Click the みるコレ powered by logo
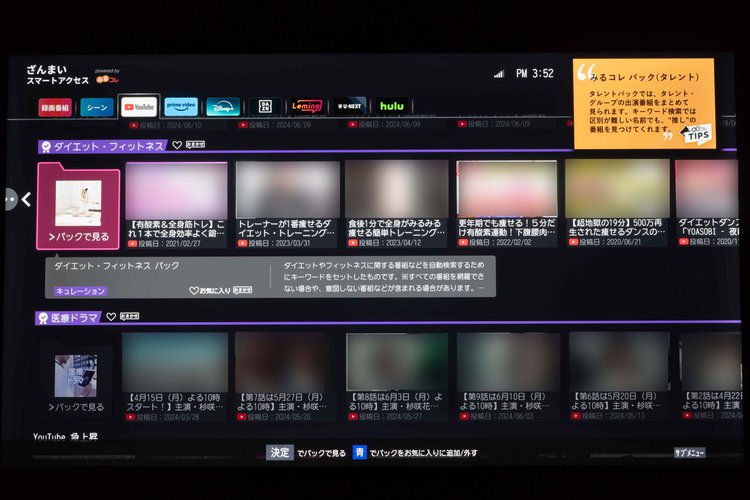 point(107,76)
